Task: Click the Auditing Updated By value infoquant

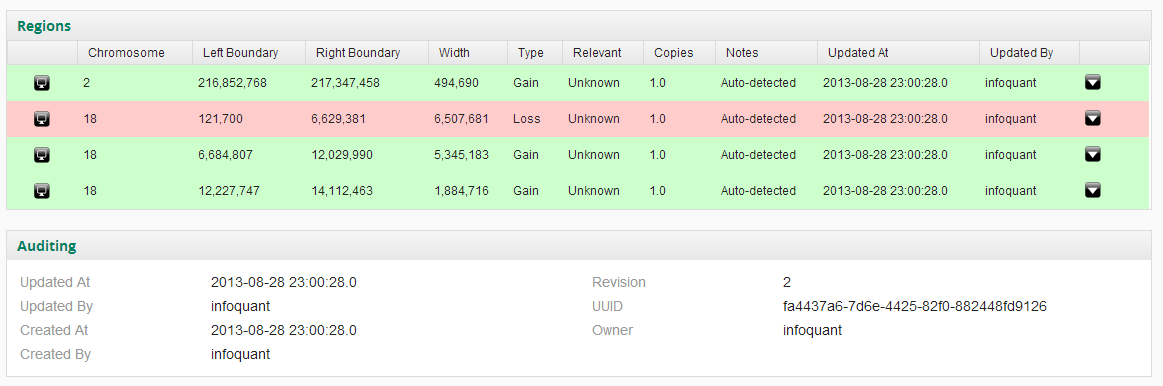Action: [x=240, y=306]
